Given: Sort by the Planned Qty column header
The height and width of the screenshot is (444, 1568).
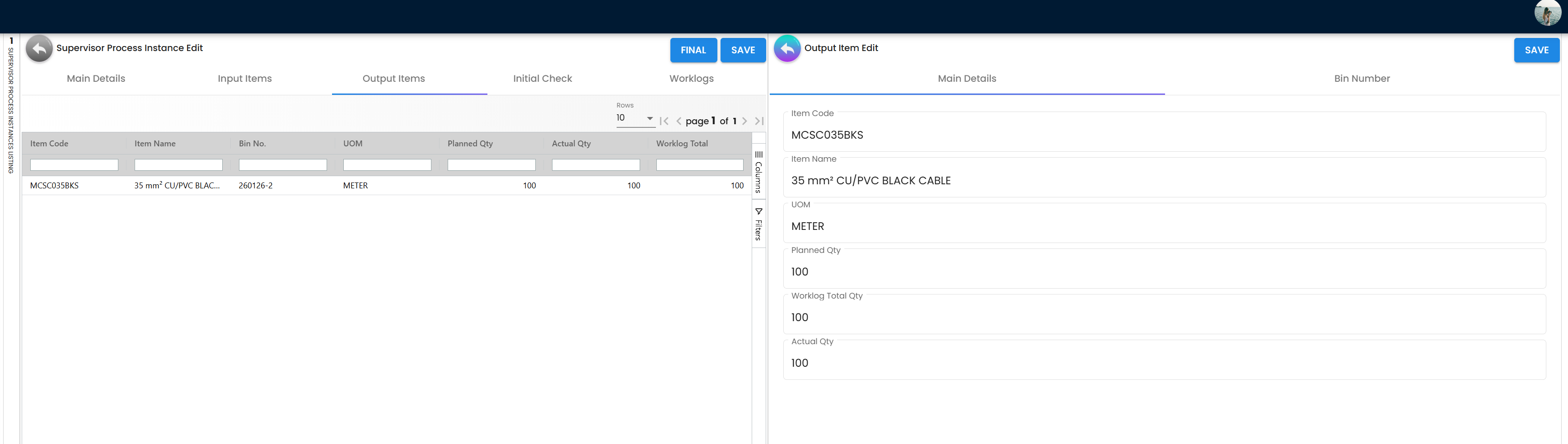Looking at the screenshot, I should pyautogui.click(x=470, y=144).
